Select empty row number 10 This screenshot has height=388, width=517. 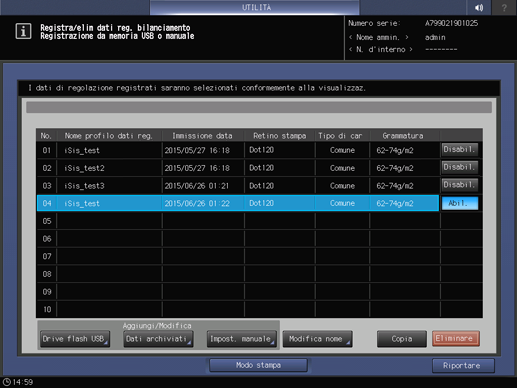pos(47,309)
